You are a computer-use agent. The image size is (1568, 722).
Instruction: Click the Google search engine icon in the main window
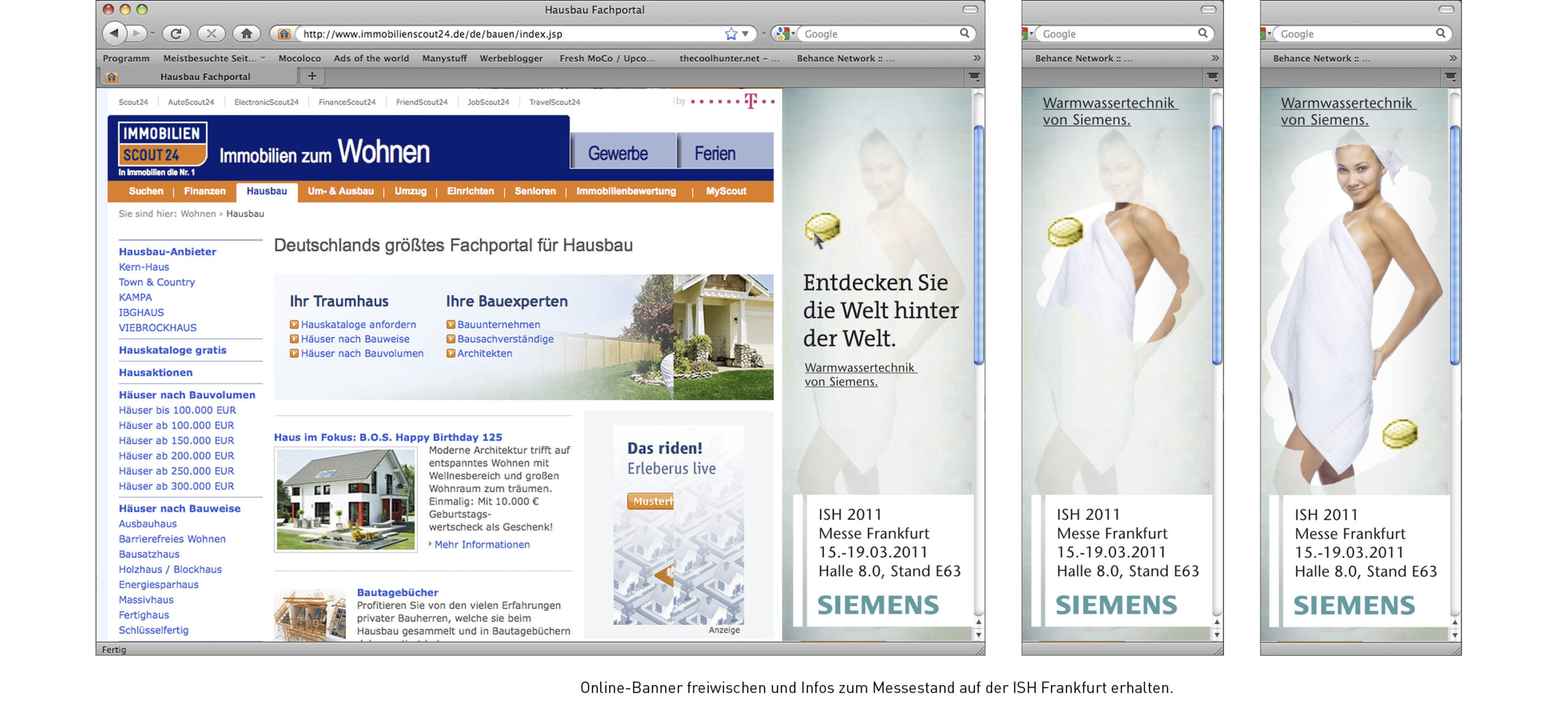pyautogui.click(x=783, y=34)
